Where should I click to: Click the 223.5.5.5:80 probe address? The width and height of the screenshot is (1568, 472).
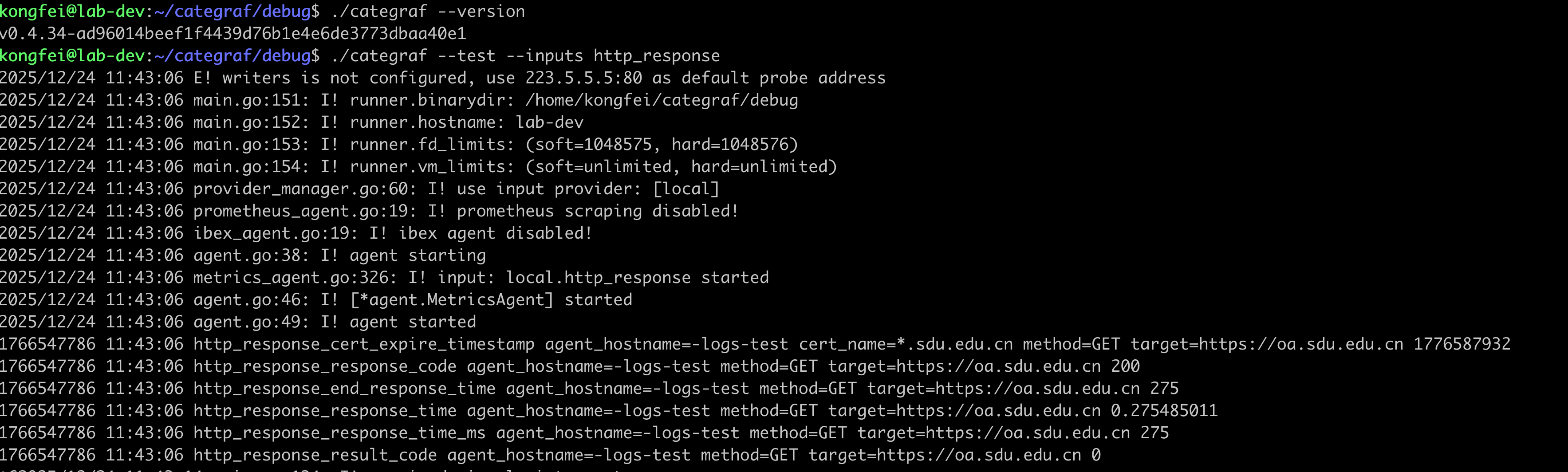pyautogui.click(x=583, y=78)
